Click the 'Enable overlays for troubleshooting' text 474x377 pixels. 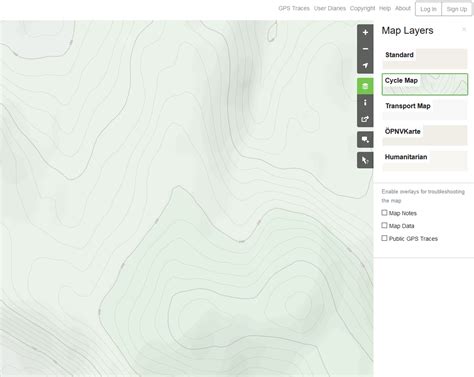423,196
